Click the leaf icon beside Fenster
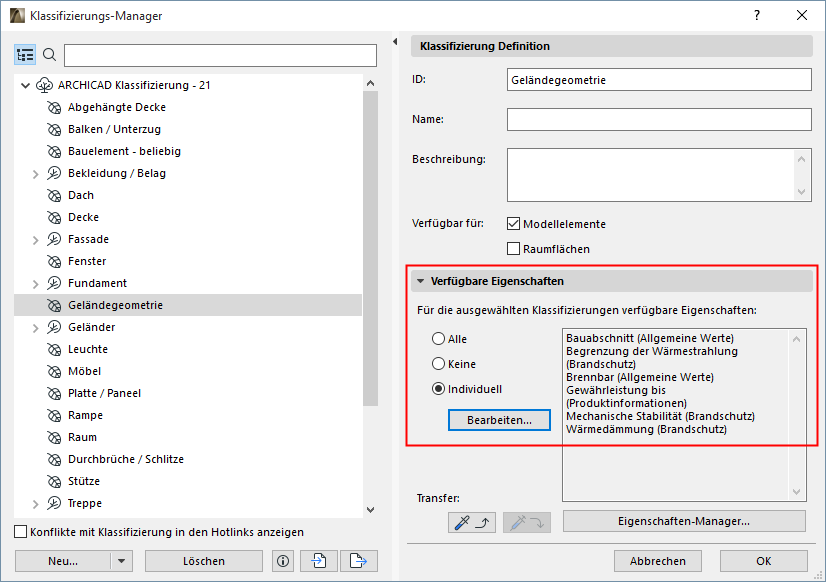Screen dimensions: 826x582 (54, 261)
